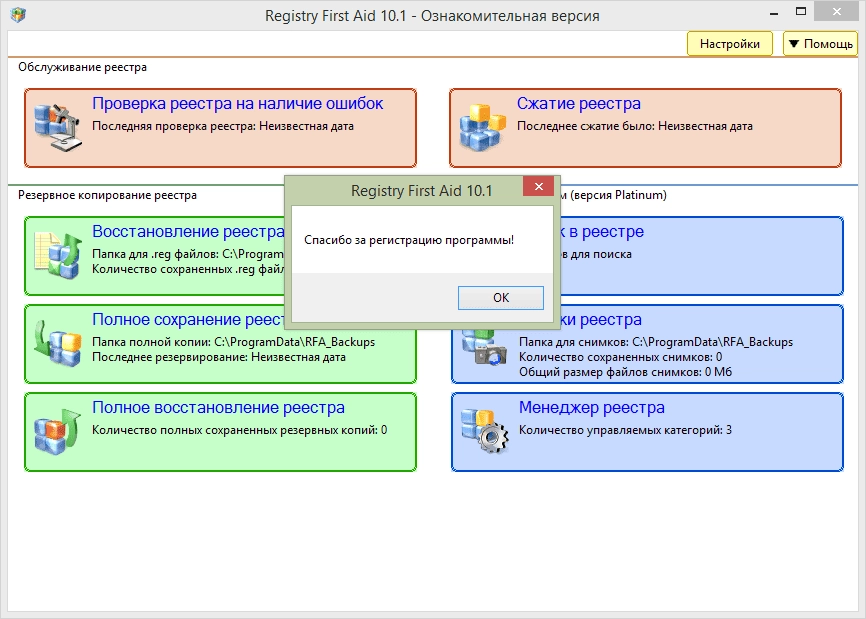Open the Настройки settings button

point(729,44)
